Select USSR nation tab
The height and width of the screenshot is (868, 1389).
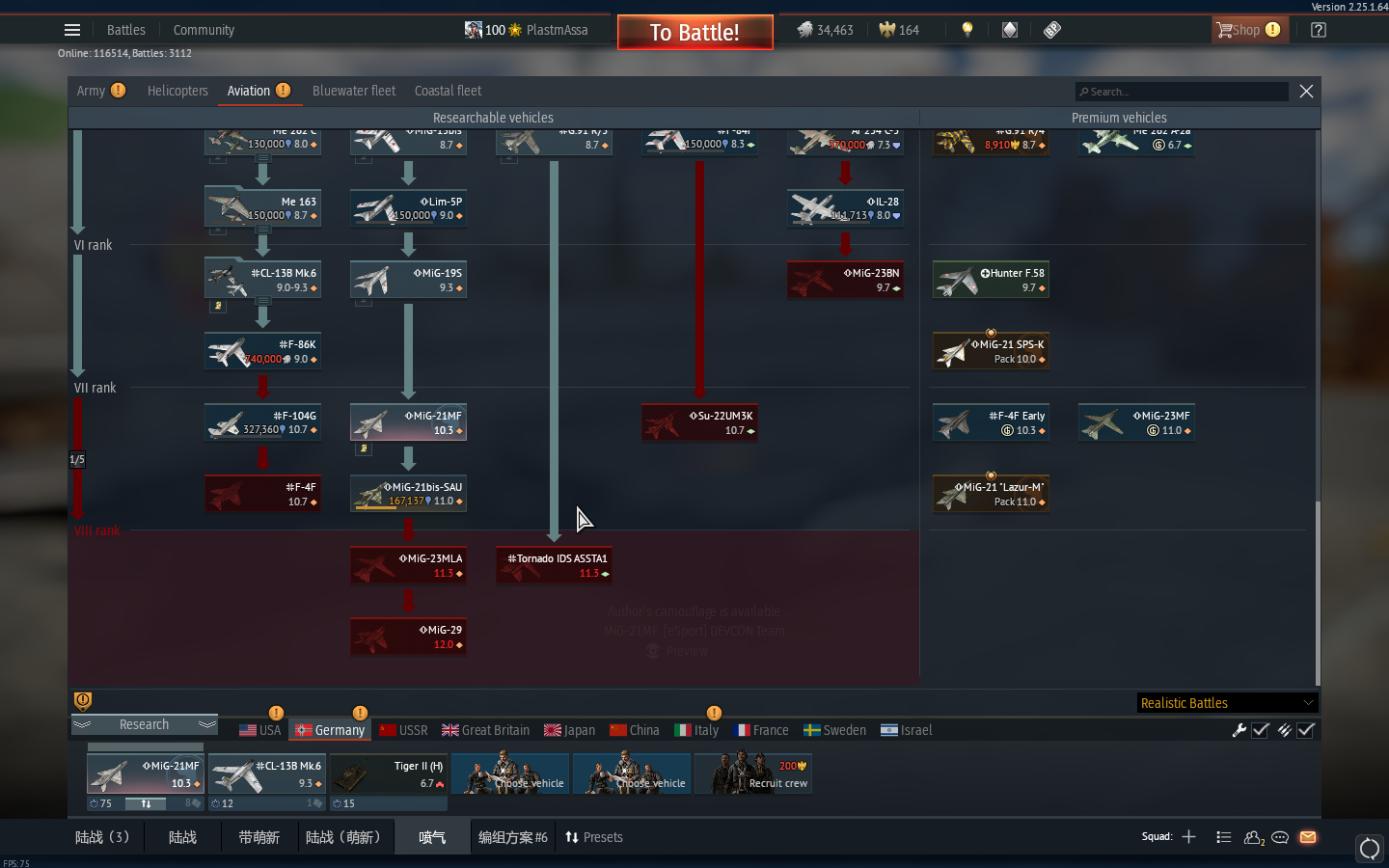(x=403, y=730)
